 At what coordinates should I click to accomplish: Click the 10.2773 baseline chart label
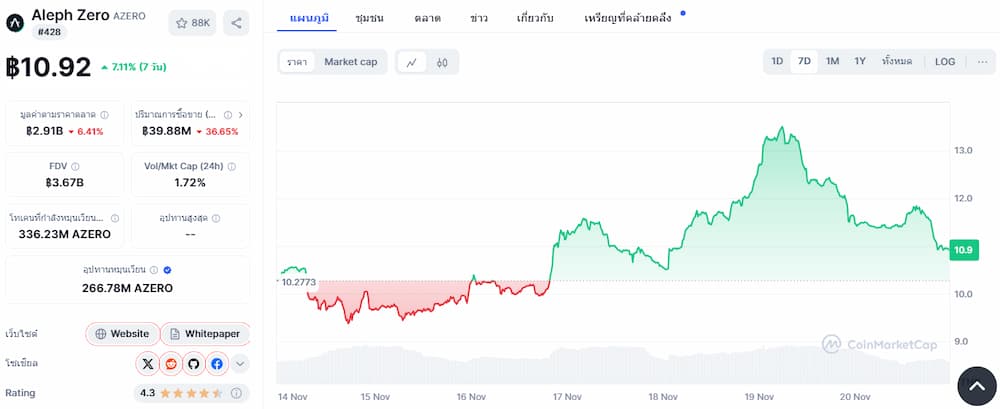click(x=298, y=281)
